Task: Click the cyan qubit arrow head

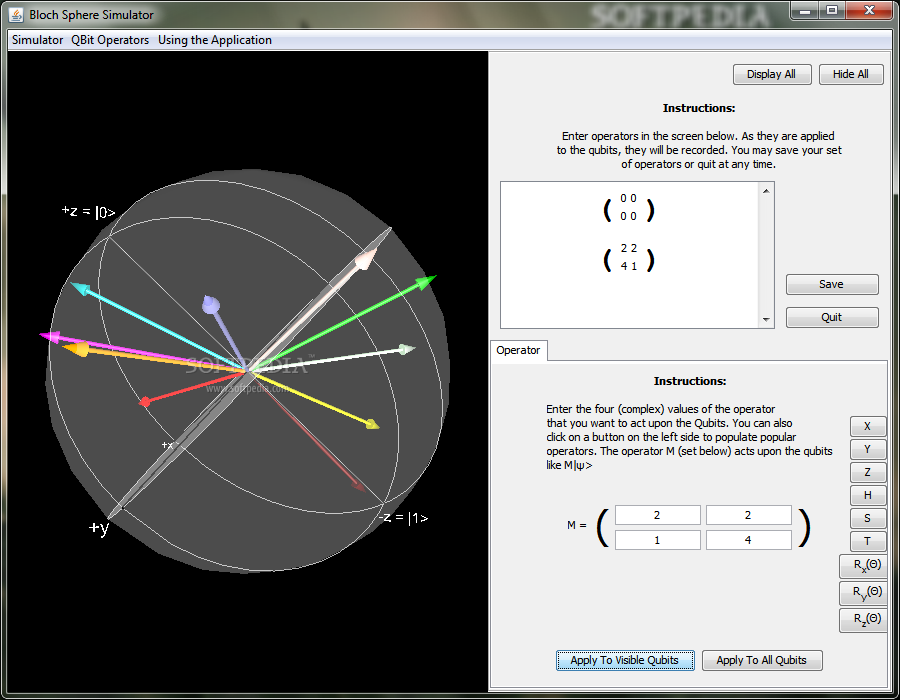Action: 80,287
